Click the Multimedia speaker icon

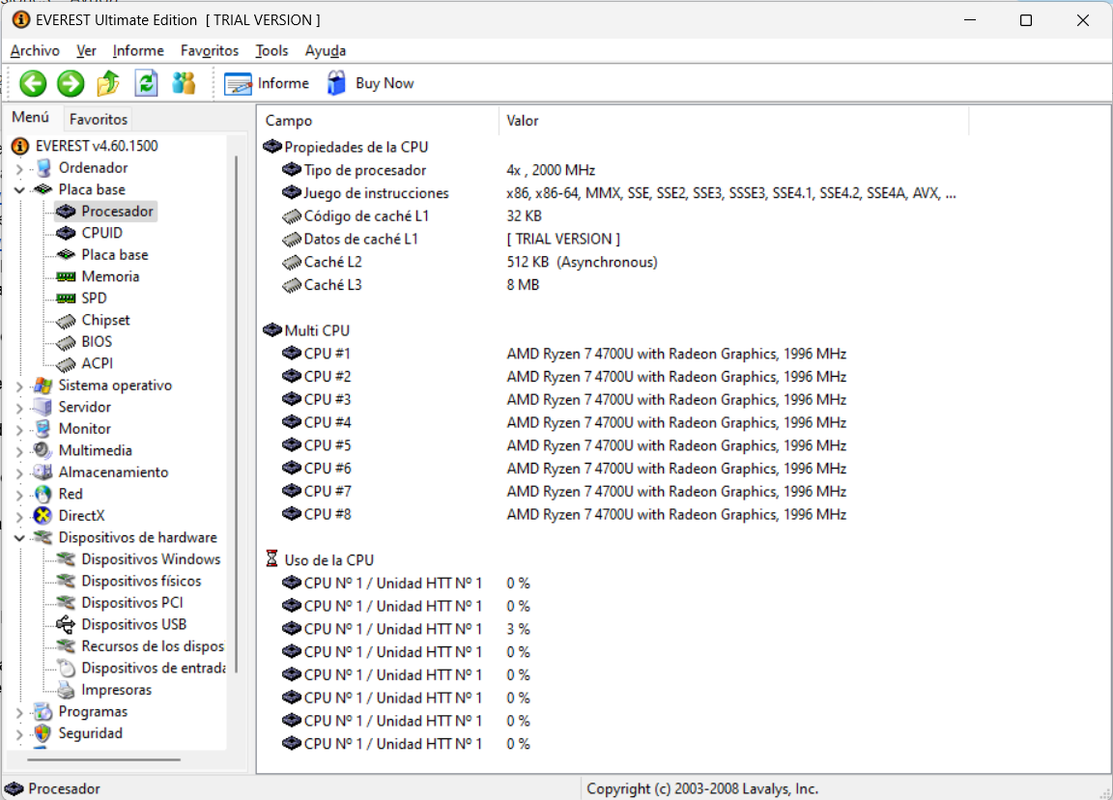(43, 451)
